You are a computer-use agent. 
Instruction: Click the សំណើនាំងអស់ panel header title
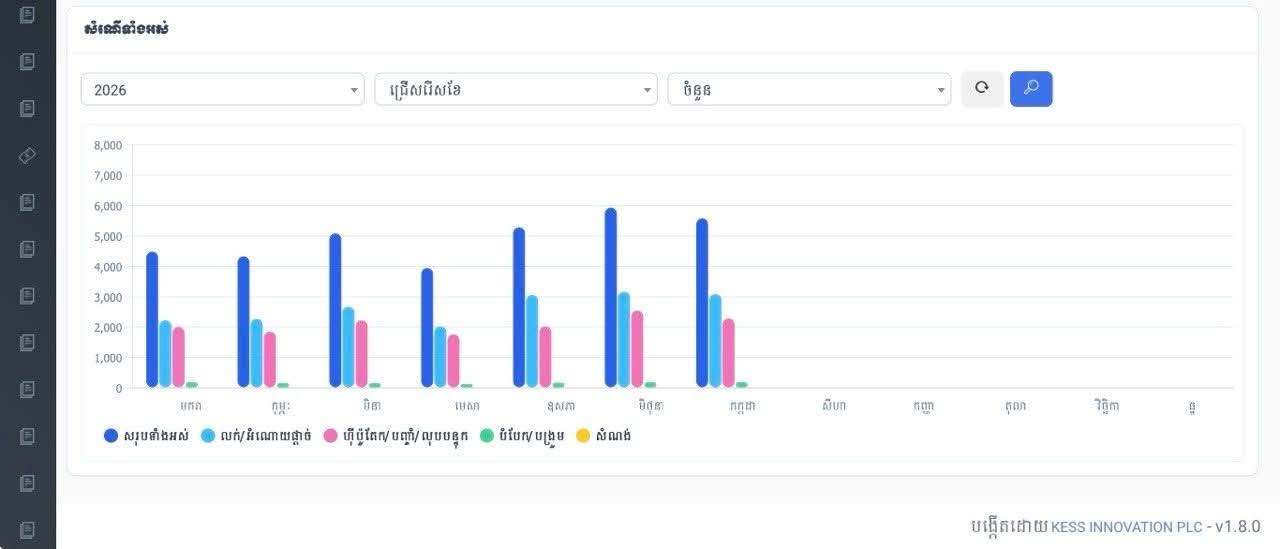127,29
